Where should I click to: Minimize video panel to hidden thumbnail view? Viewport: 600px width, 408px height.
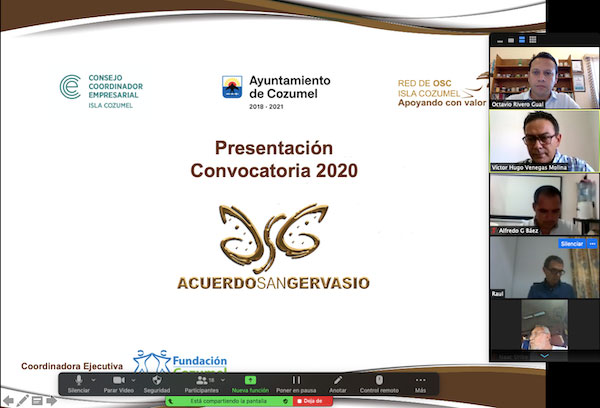pyautogui.click(x=500, y=40)
